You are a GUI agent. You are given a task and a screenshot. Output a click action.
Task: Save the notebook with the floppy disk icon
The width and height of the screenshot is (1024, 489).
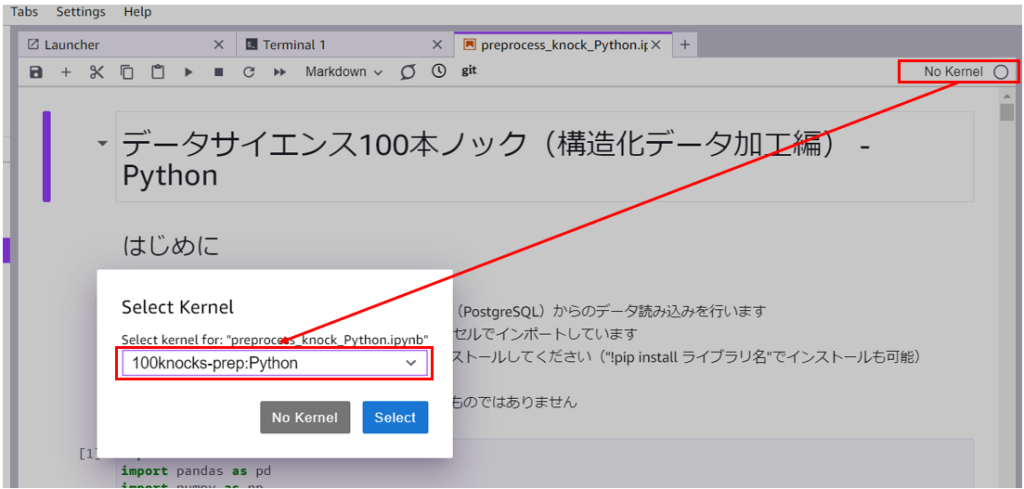click(x=36, y=72)
